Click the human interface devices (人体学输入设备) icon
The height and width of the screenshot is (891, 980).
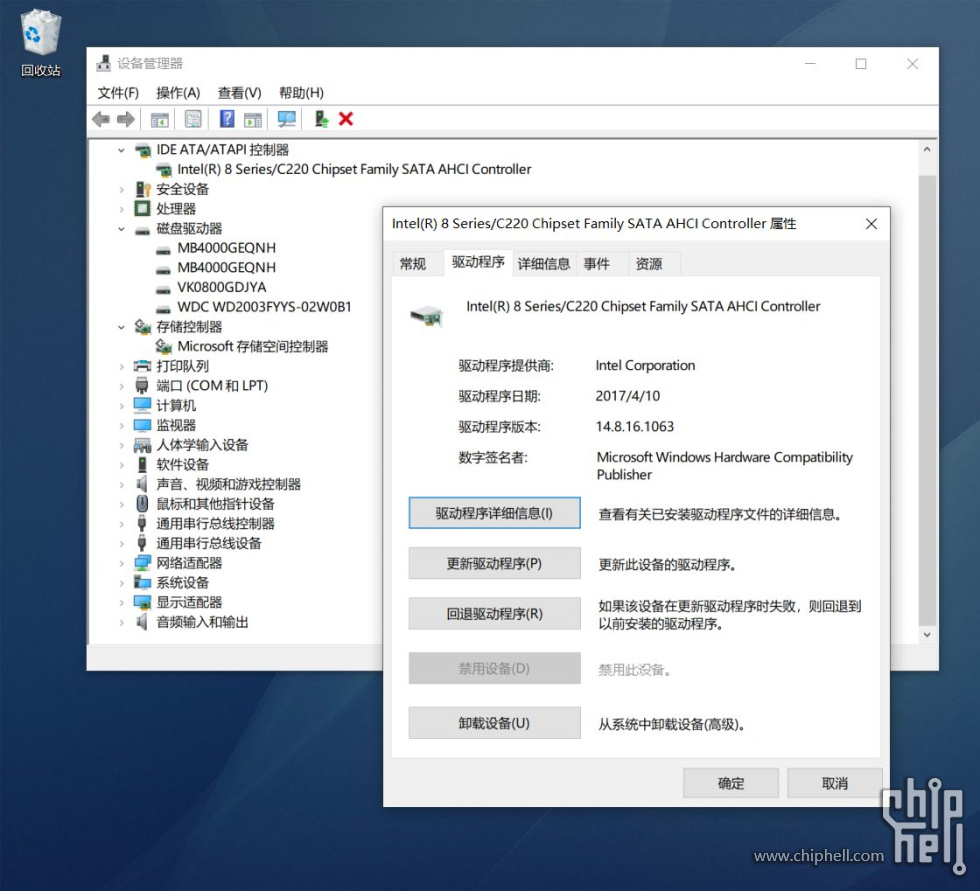tap(142, 445)
